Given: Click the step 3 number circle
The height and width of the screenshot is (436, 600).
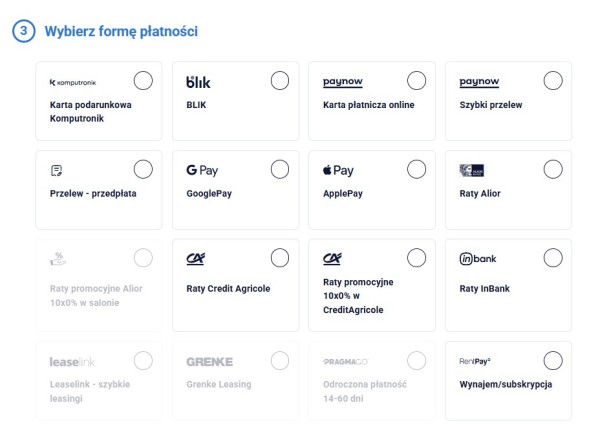Looking at the screenshot, I should 23,31.
